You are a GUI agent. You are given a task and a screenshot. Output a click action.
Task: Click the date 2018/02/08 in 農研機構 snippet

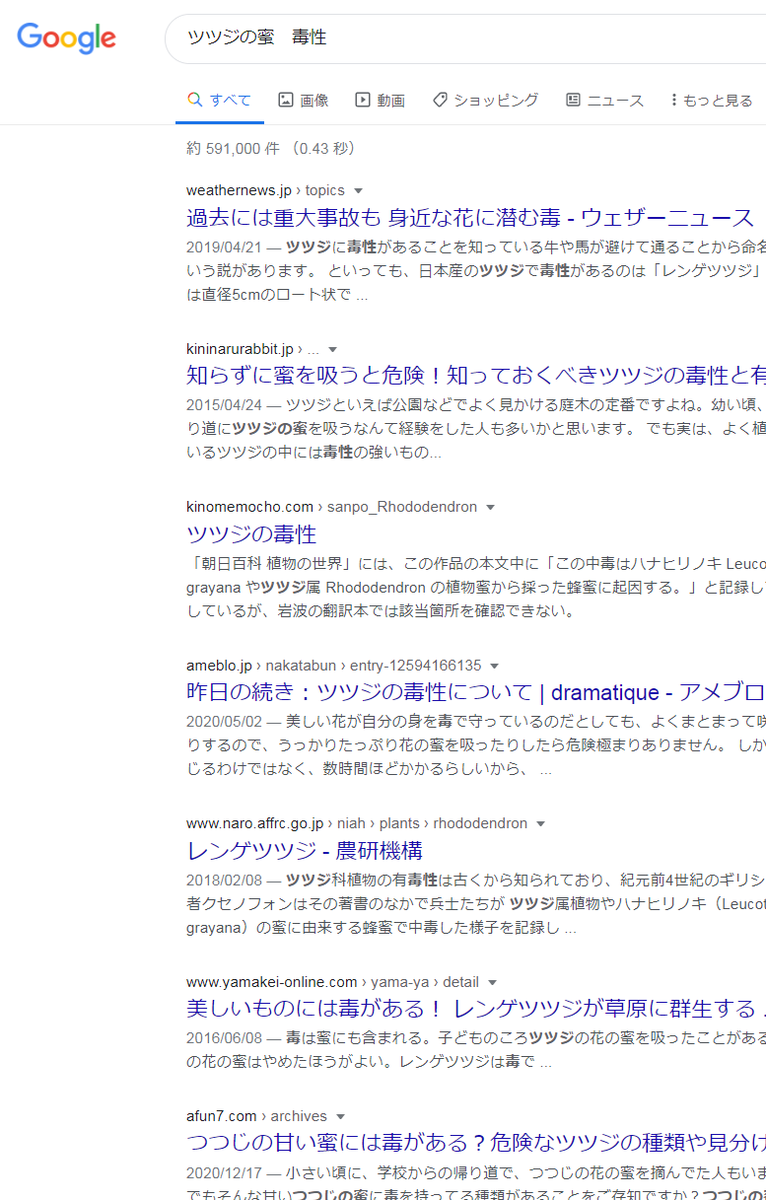pyautogui.click(x=223, y=879)
